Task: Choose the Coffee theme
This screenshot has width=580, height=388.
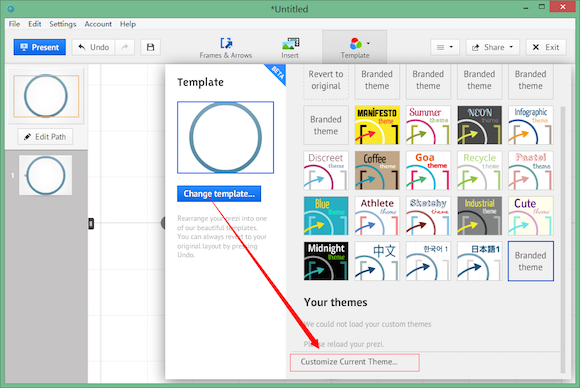Action: [x=377, y=171]
